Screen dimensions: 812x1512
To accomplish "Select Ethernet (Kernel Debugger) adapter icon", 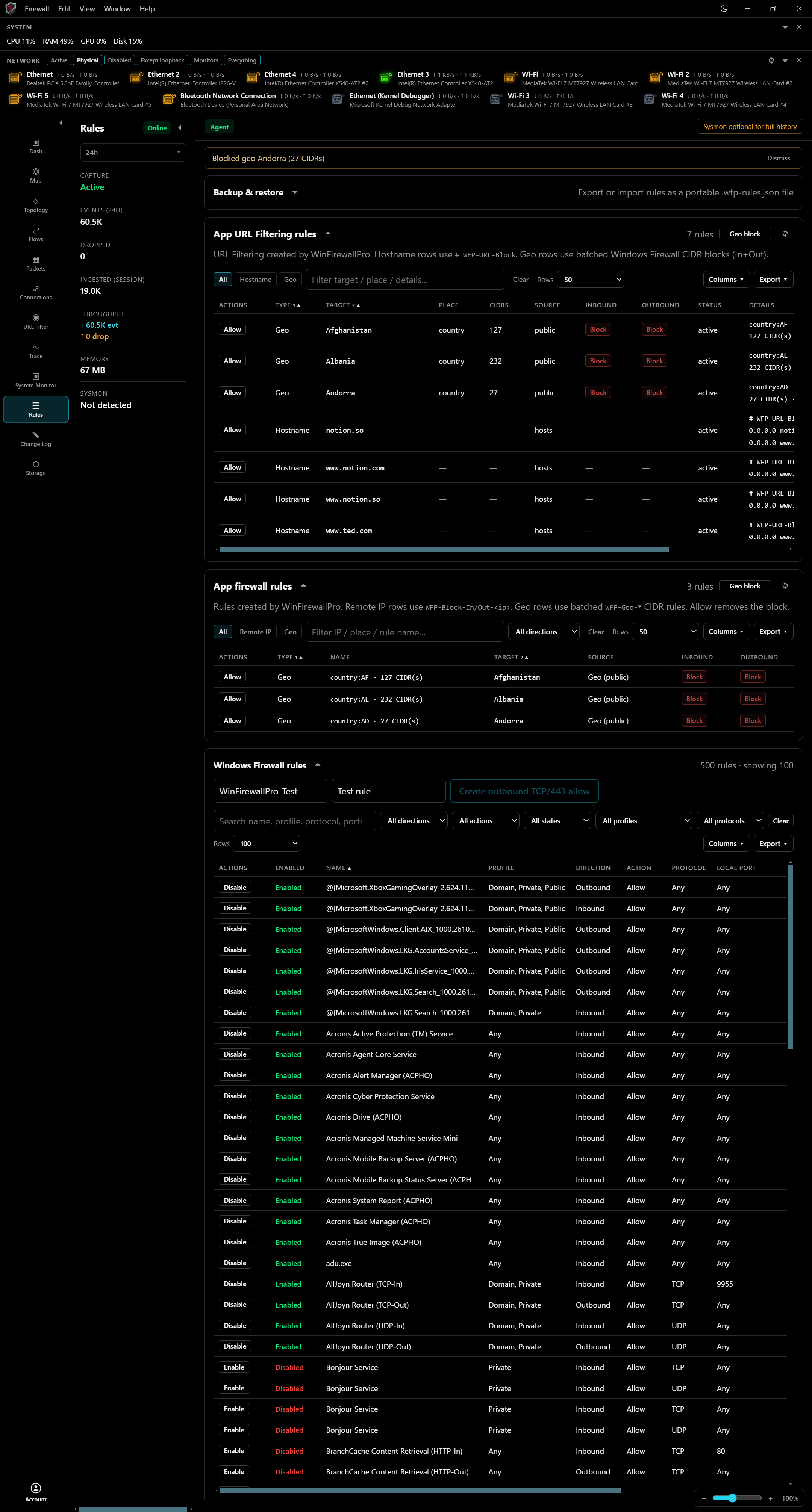I will 338,99.
